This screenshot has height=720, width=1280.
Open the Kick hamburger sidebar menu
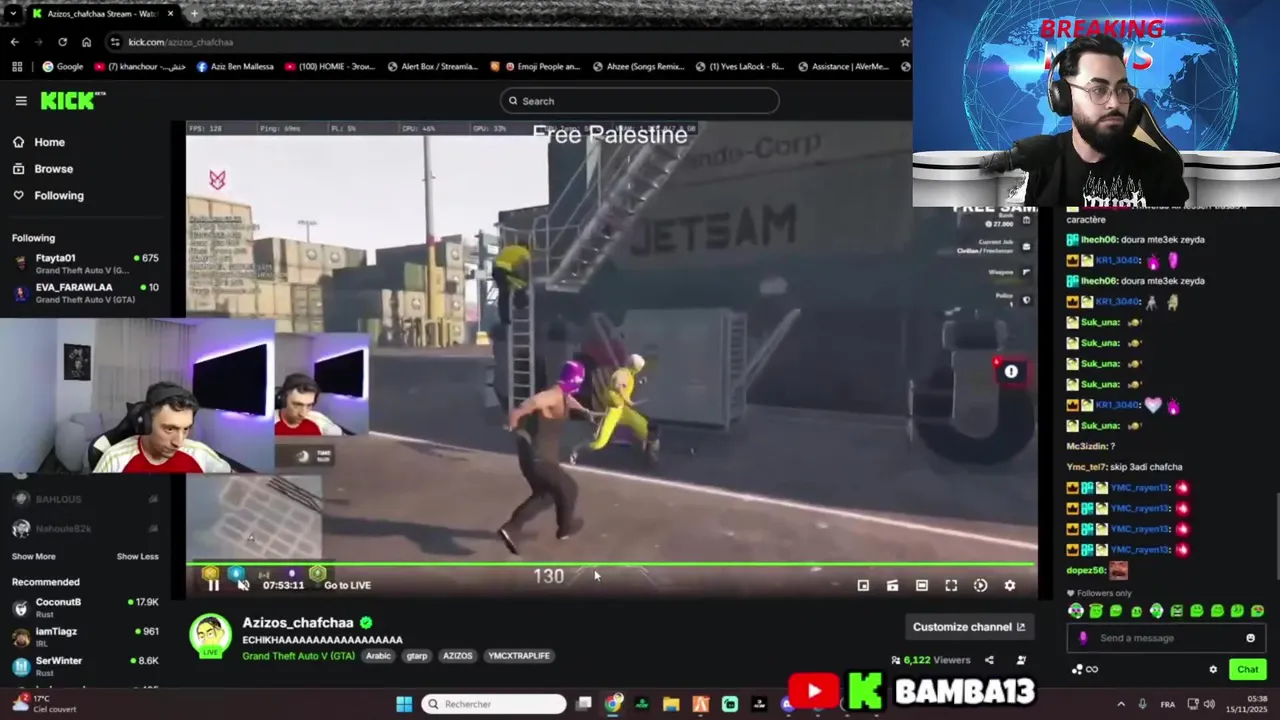(21, 101)
